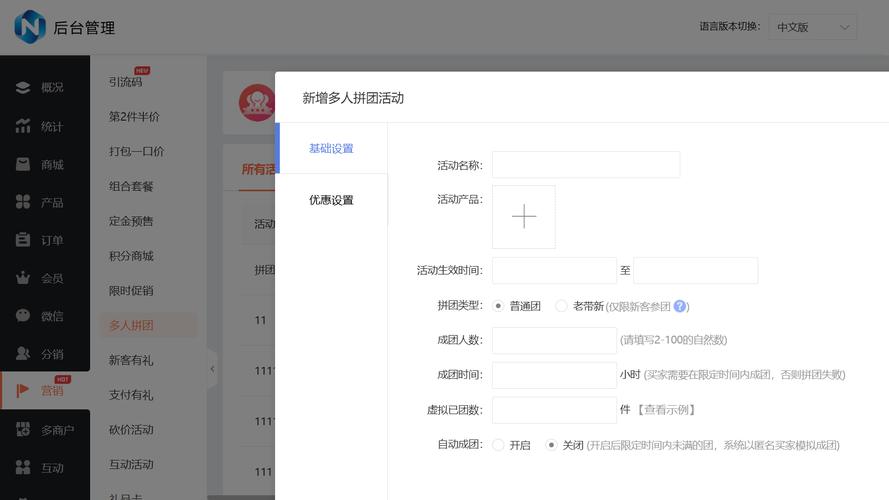Screen dimensions: 889x500
Task: Open 分销 distribution icon in sidebar
Action: (x=23, y=354)
